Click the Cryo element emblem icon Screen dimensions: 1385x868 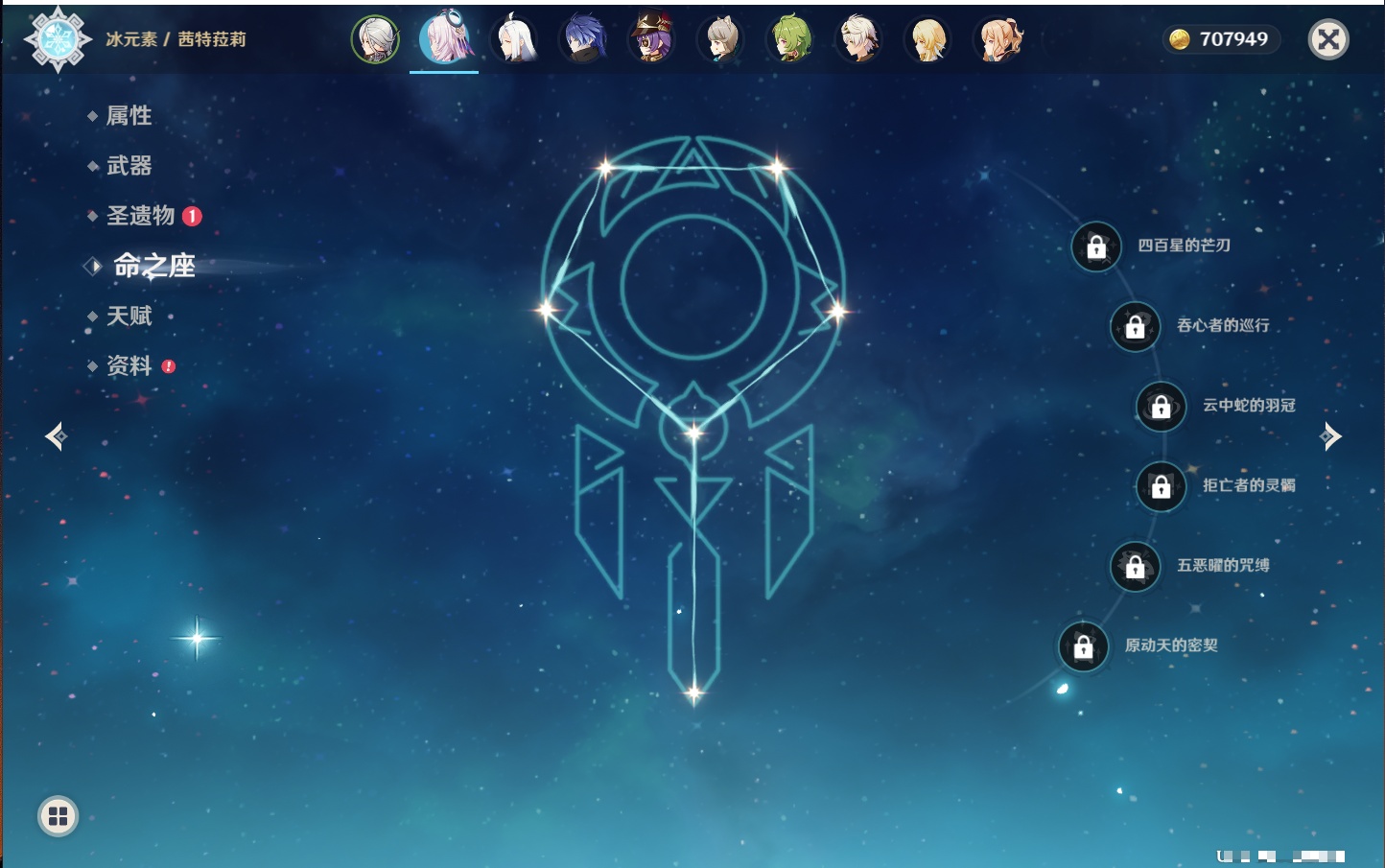click(58, 39)
